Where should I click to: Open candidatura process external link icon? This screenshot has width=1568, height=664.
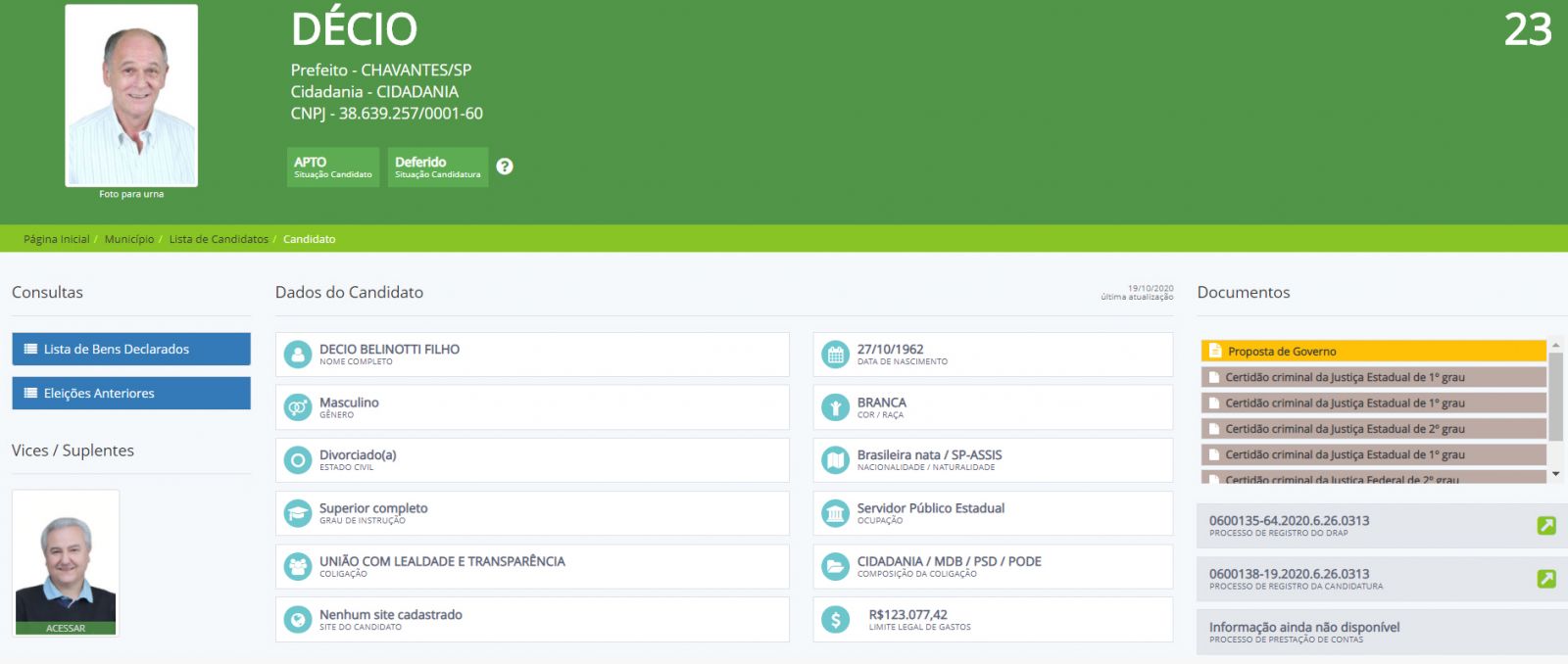[x=1546, y=579]
